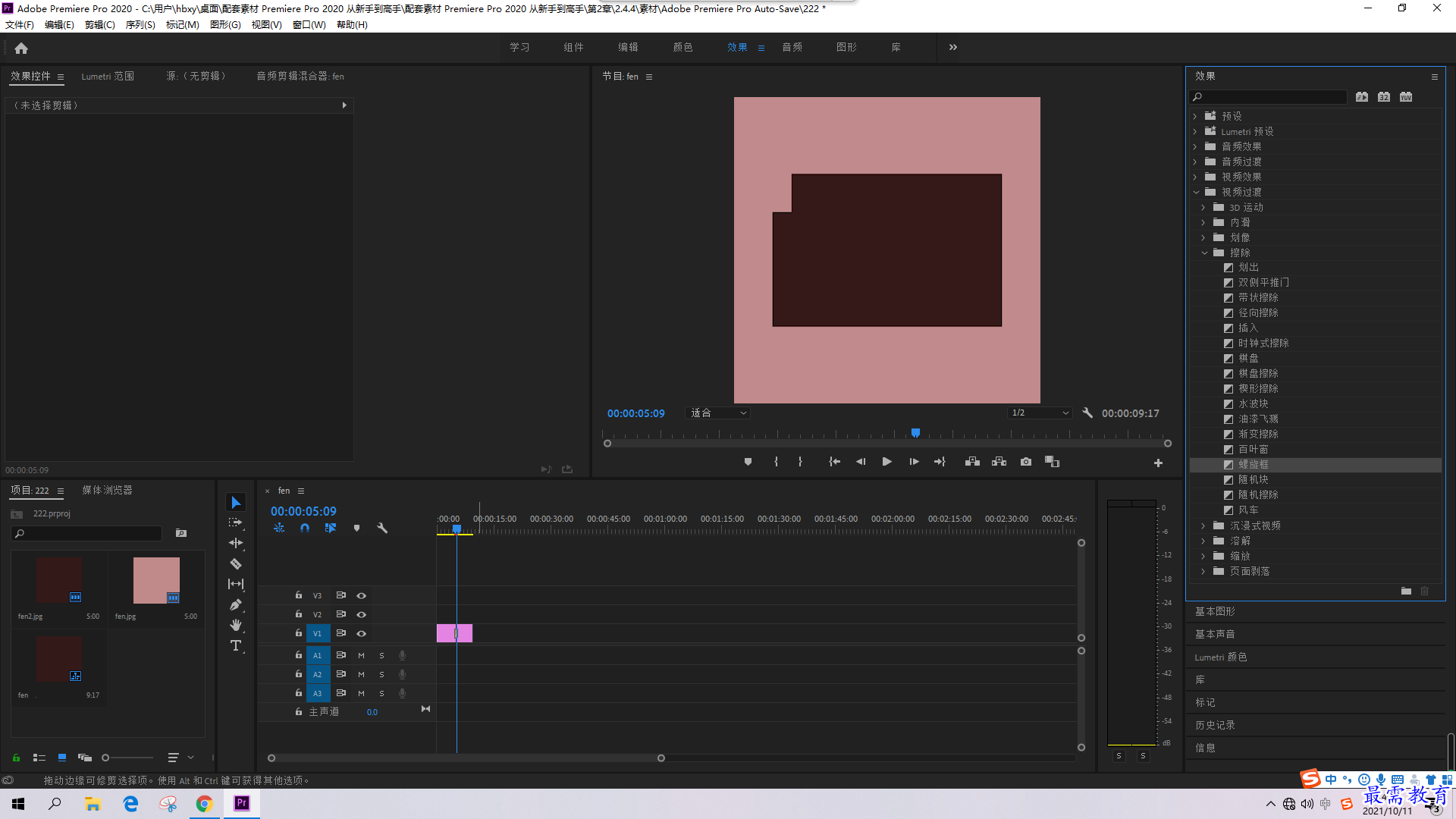Toggle sync lock on V2 track

(x=341, y=614)
